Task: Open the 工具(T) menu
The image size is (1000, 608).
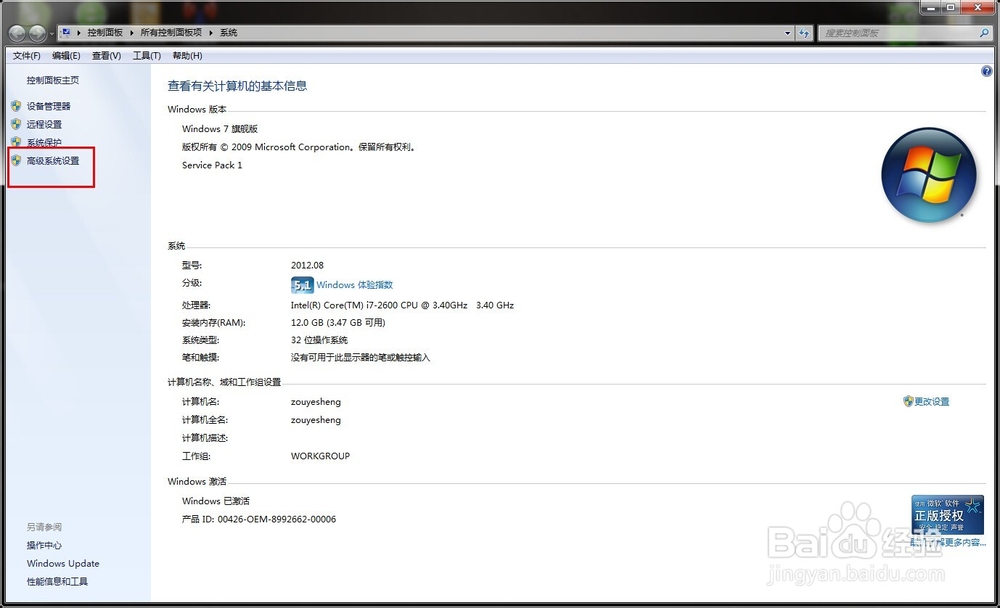Action: [147, 56]
